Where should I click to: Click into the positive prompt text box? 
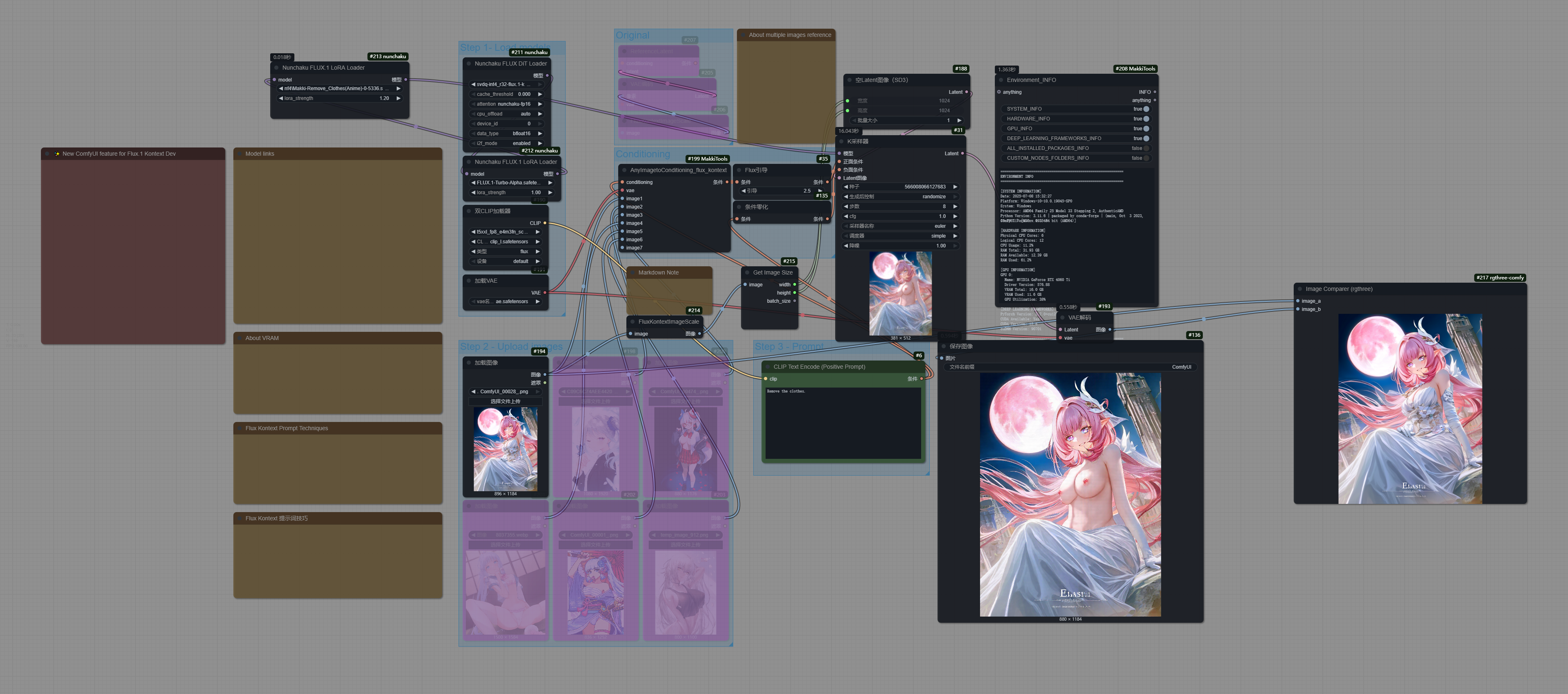point(843,423)
